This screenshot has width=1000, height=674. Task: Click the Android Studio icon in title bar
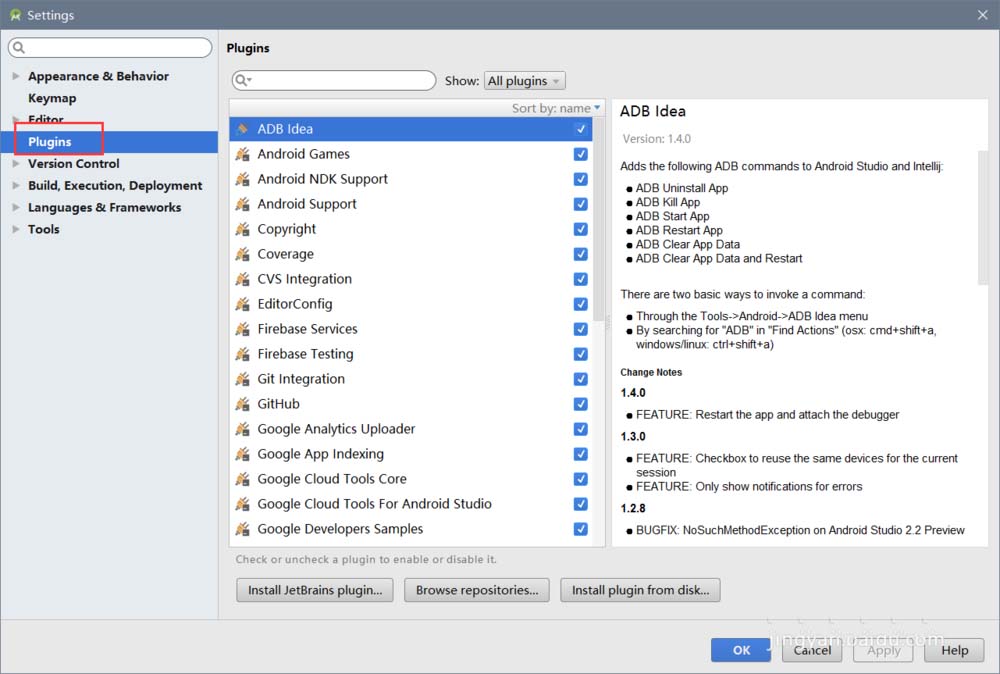point(14,15)
